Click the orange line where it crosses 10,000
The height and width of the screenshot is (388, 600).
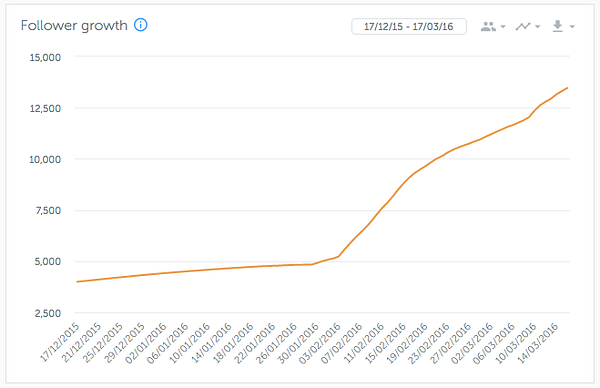tap(436, 159)
